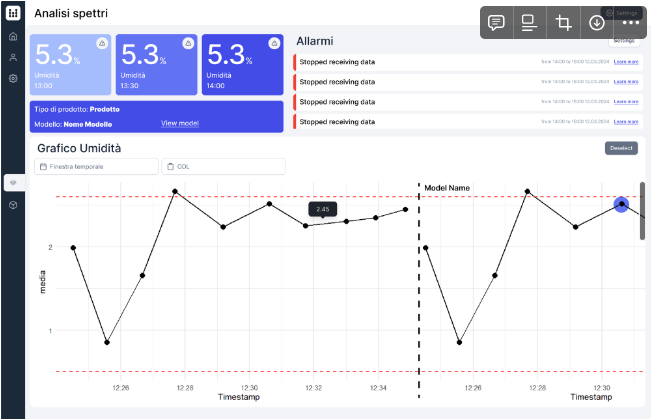Screen dimensions: 651x419
Task: Click alert icon on 14:00 Umidità card
Action: (x=274, y=44)
